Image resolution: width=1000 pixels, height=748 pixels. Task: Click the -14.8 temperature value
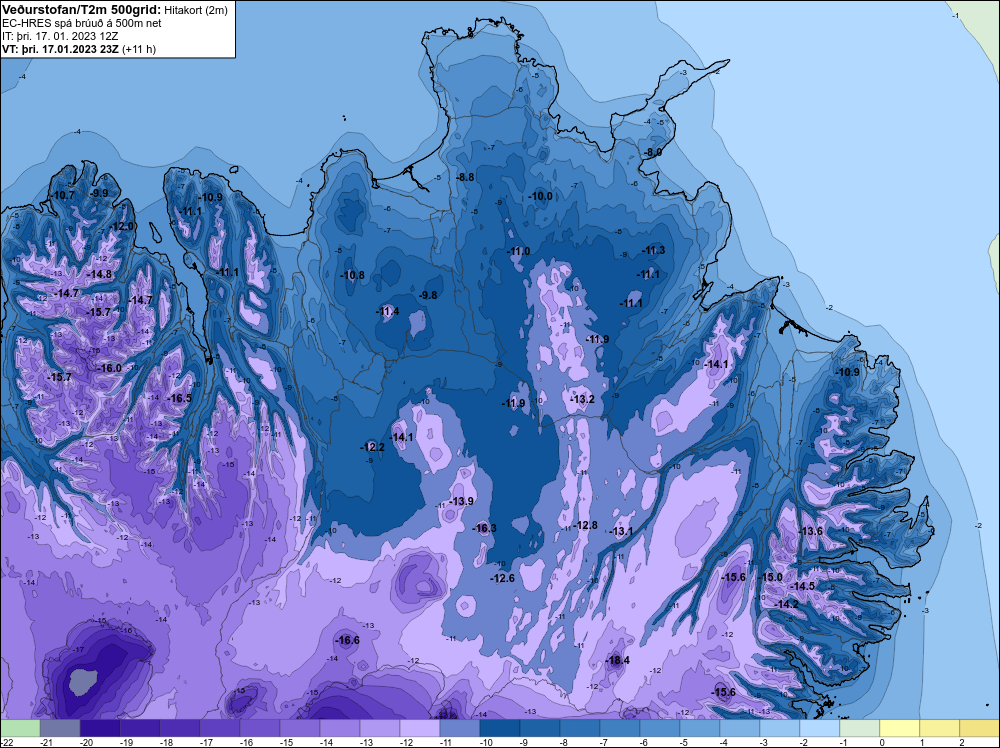tap(99, 274)
